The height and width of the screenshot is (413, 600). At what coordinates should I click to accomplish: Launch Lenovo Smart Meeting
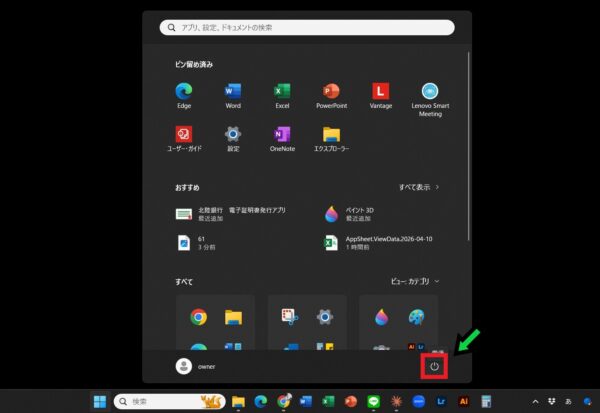tap(430, 100)
